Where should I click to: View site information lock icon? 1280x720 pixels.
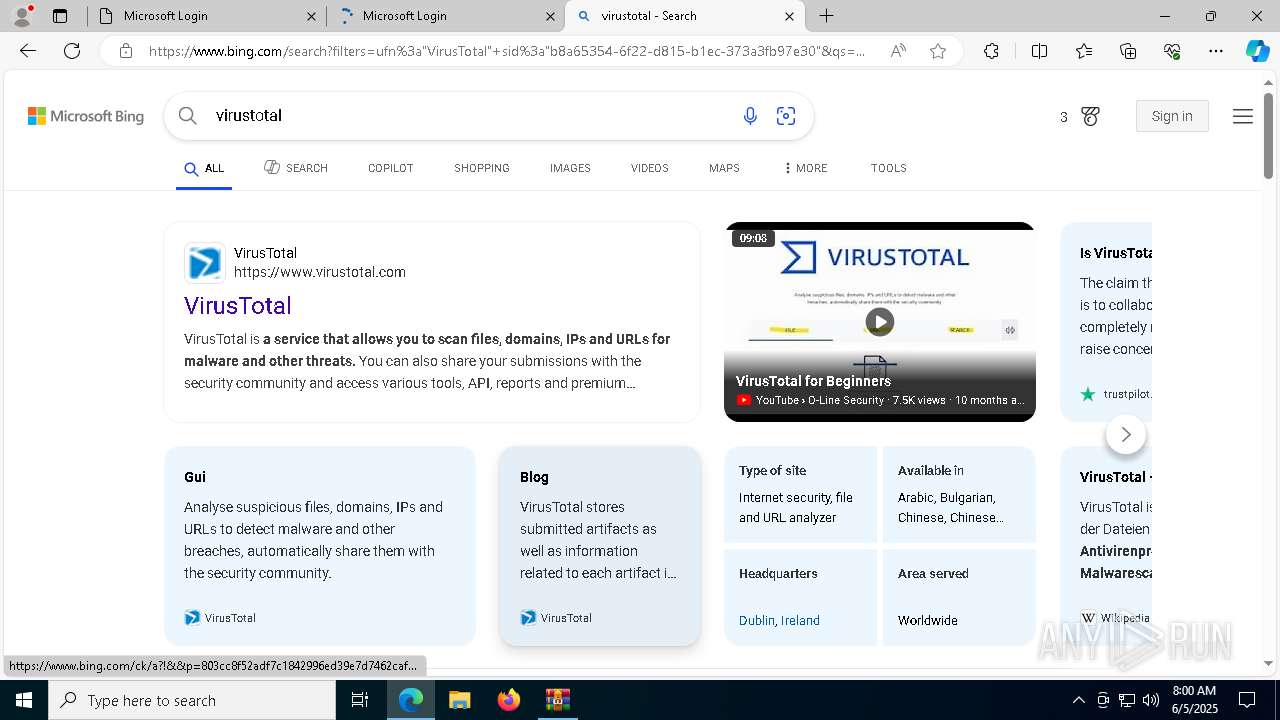(x=125, y=51)
